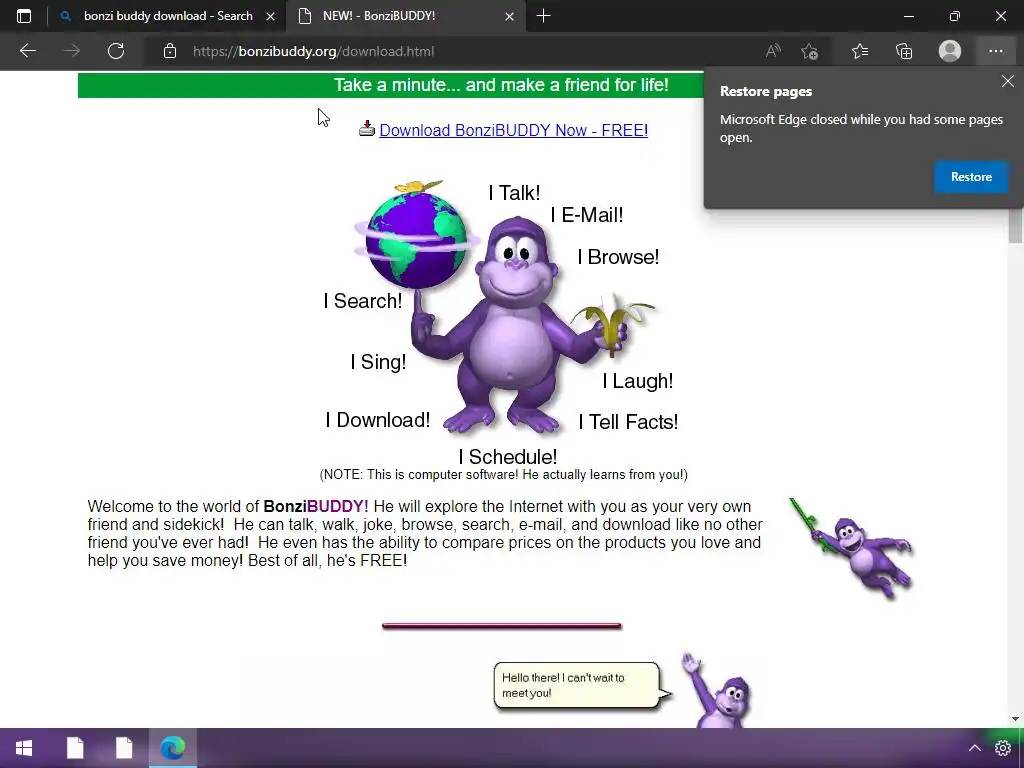Open the taskbar settings gear icon

pyautogui.click(x=1002, y=748)
